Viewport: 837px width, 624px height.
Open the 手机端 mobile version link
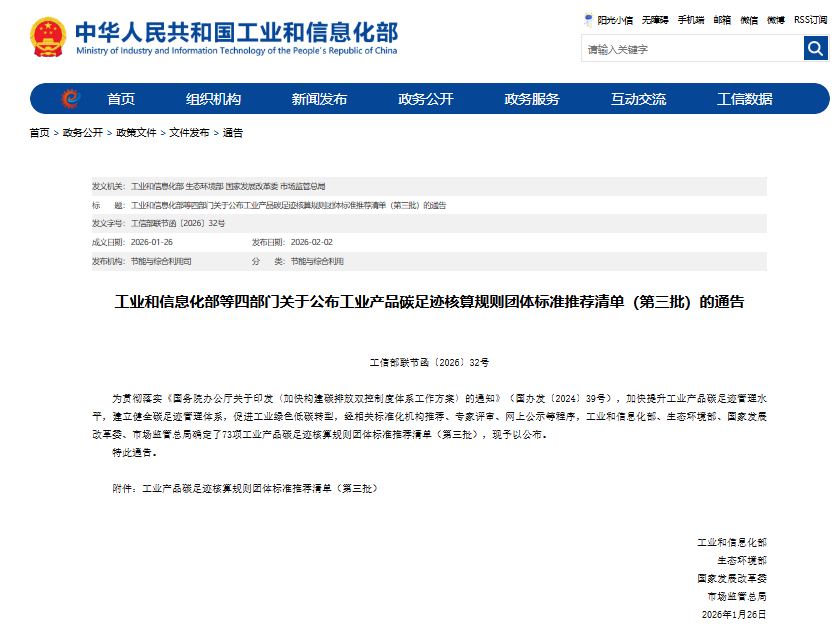coord(691,19)
